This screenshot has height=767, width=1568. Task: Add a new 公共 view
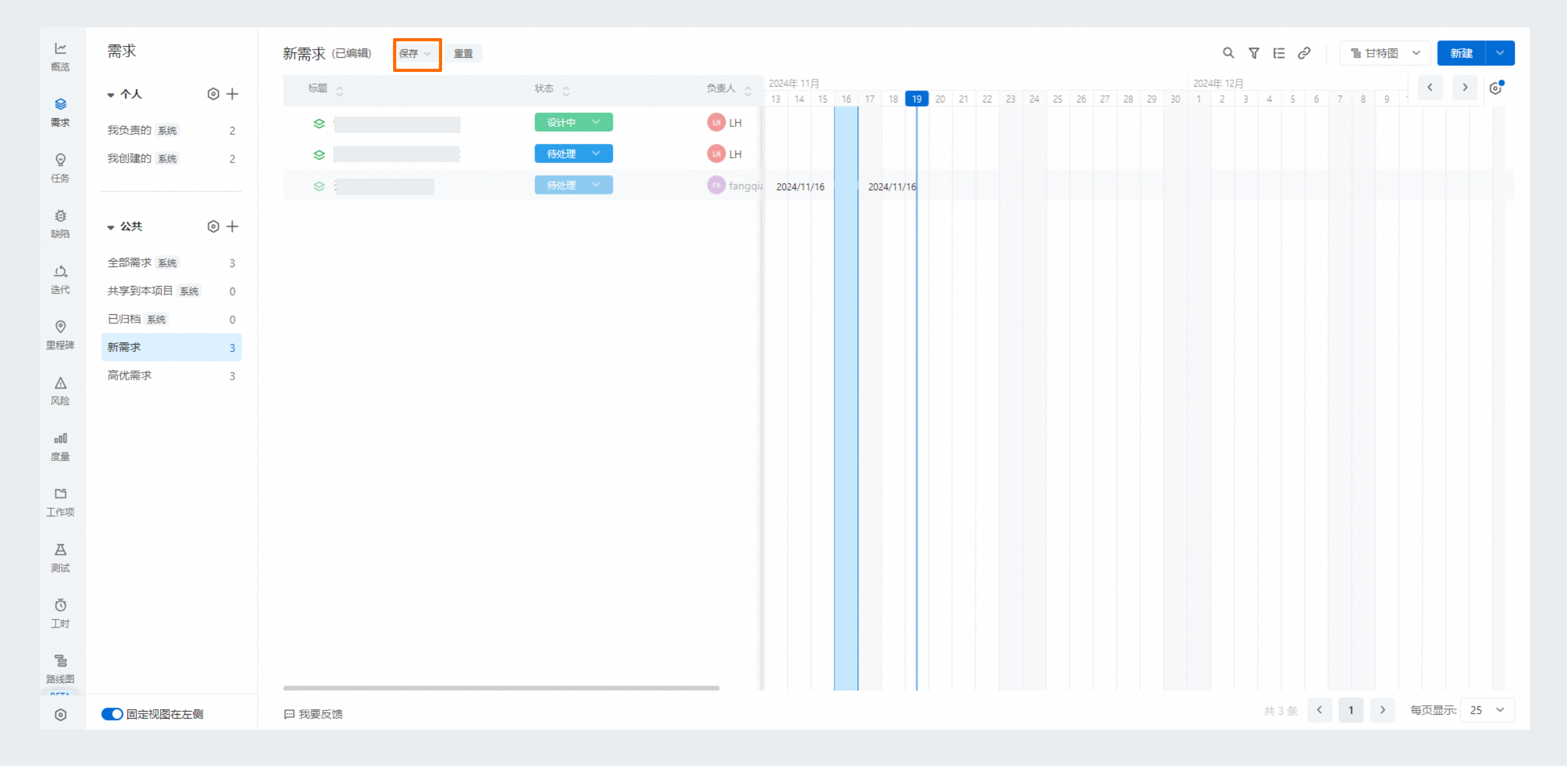tap(232, 227)
